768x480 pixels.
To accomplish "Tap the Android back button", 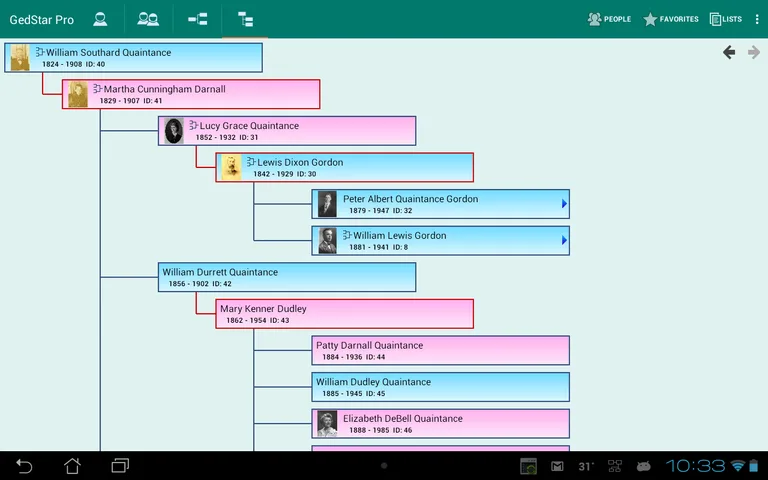I will click(x=24, y=466).
